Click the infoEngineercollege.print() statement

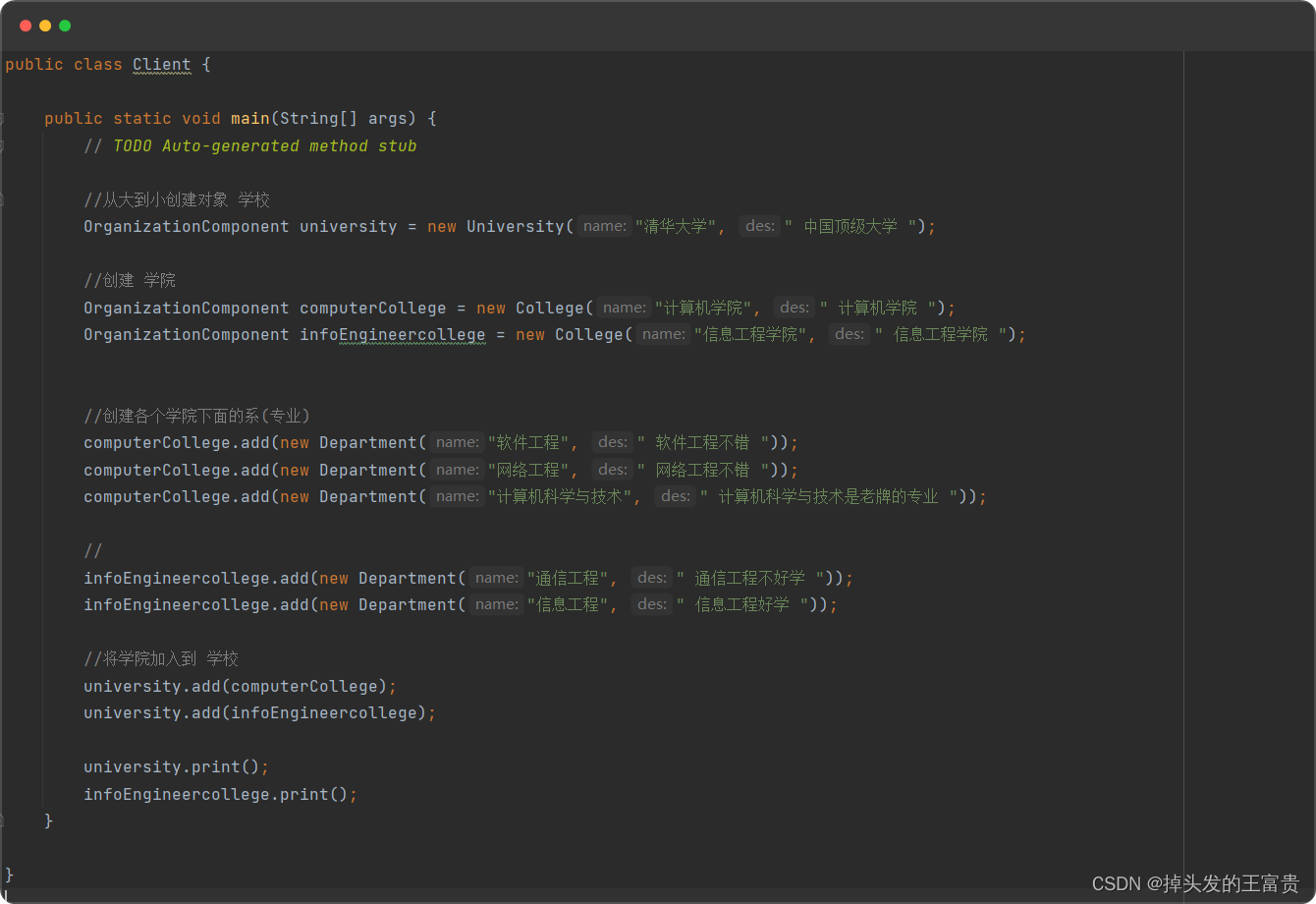[221, 795]
